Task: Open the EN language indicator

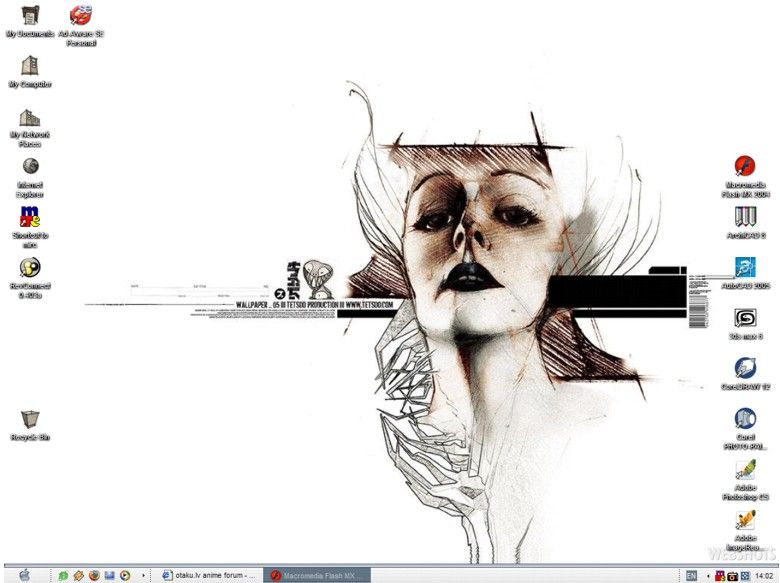Action: tap(691, 576)
